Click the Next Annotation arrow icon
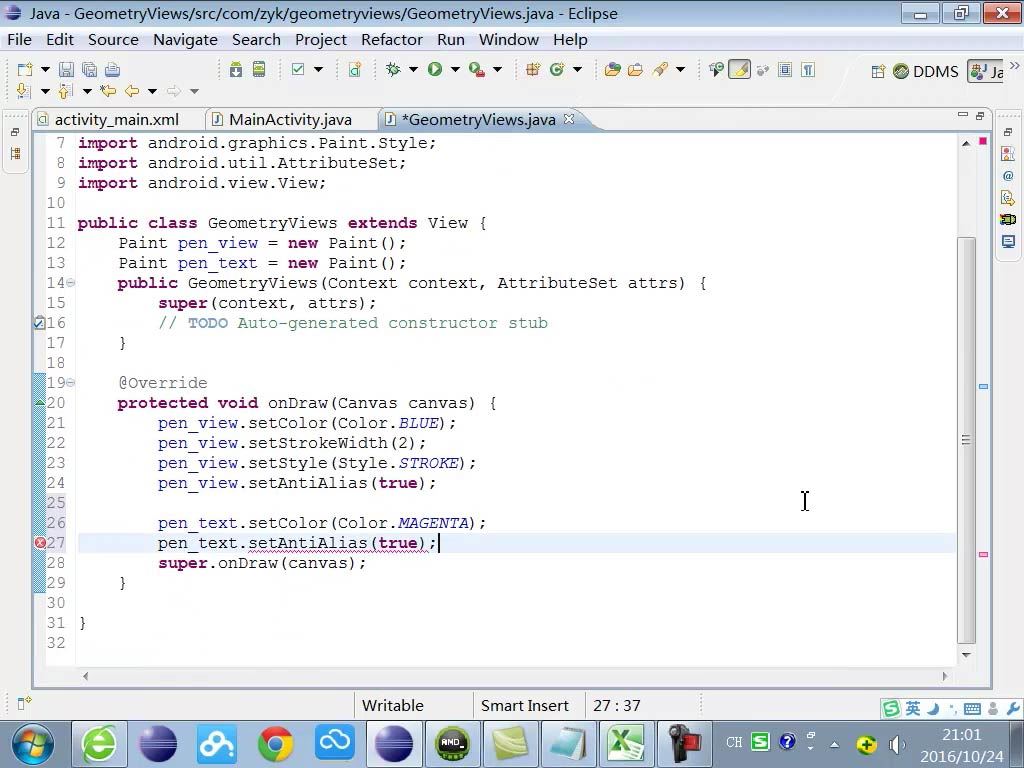Screen dimensions: 1024x768 pos(24,91)
